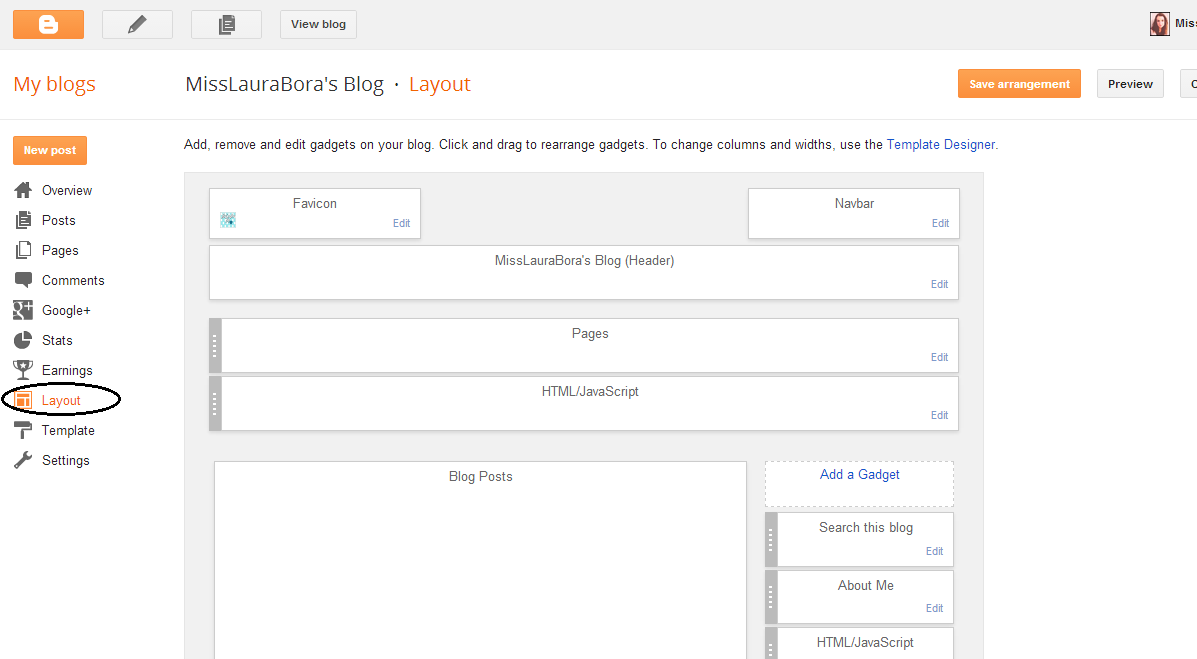Click the orange Blogger logo button

click(x=48, y=24)
